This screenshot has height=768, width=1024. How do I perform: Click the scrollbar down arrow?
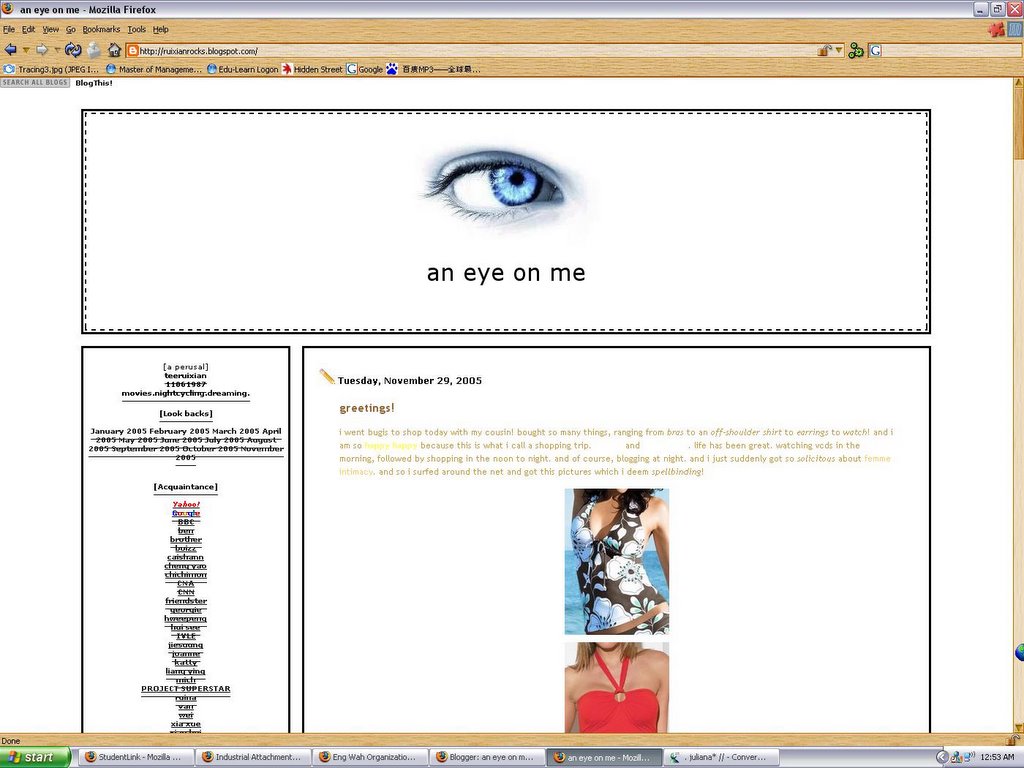coord(1019,728)
